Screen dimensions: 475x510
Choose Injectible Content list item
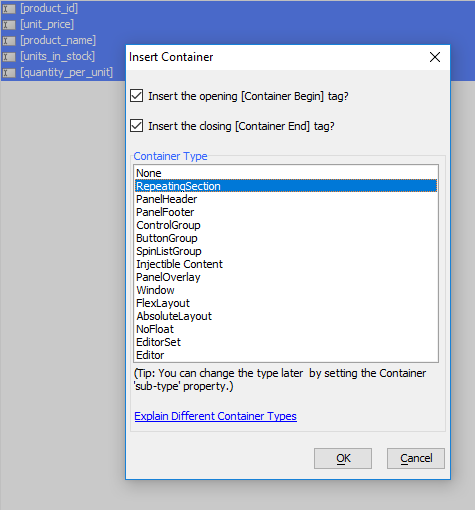pos(286,264)
